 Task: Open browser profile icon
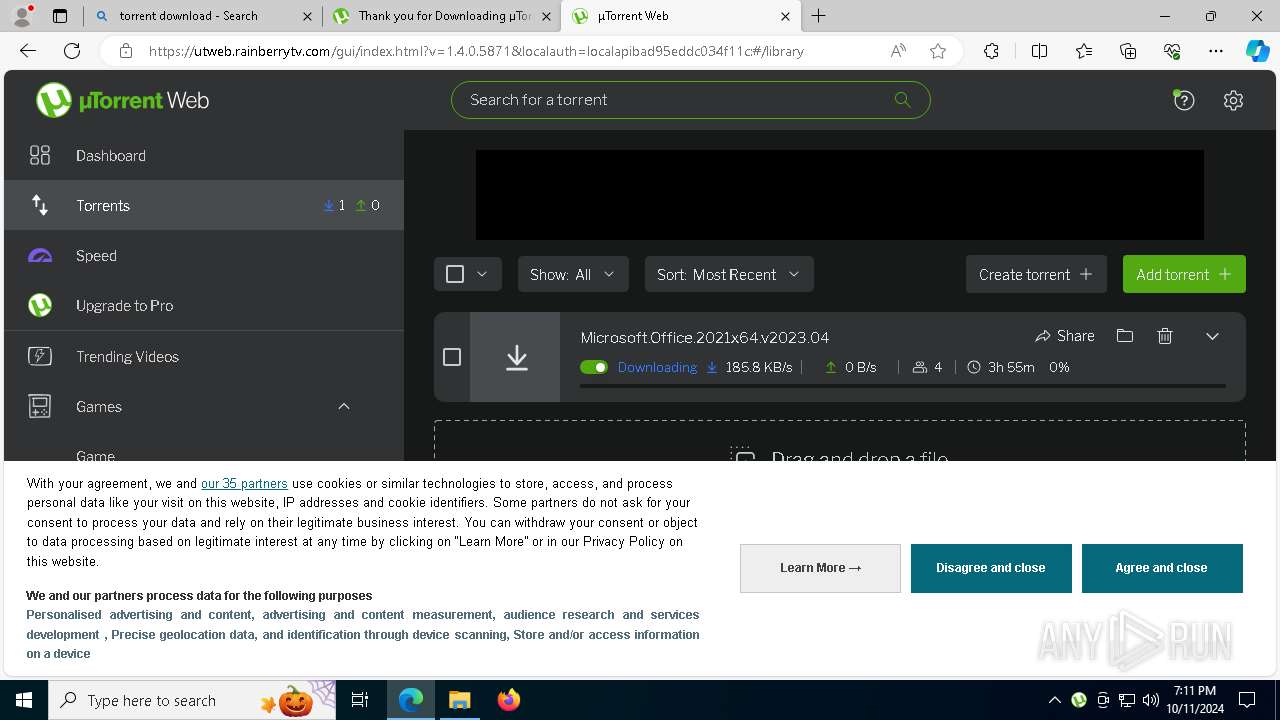coord(22,15)
